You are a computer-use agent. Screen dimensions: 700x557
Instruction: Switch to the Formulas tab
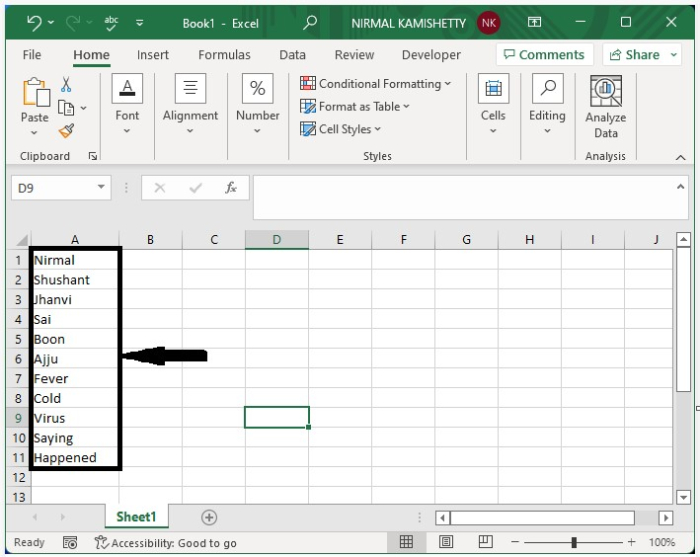click(x=224, y=55)
